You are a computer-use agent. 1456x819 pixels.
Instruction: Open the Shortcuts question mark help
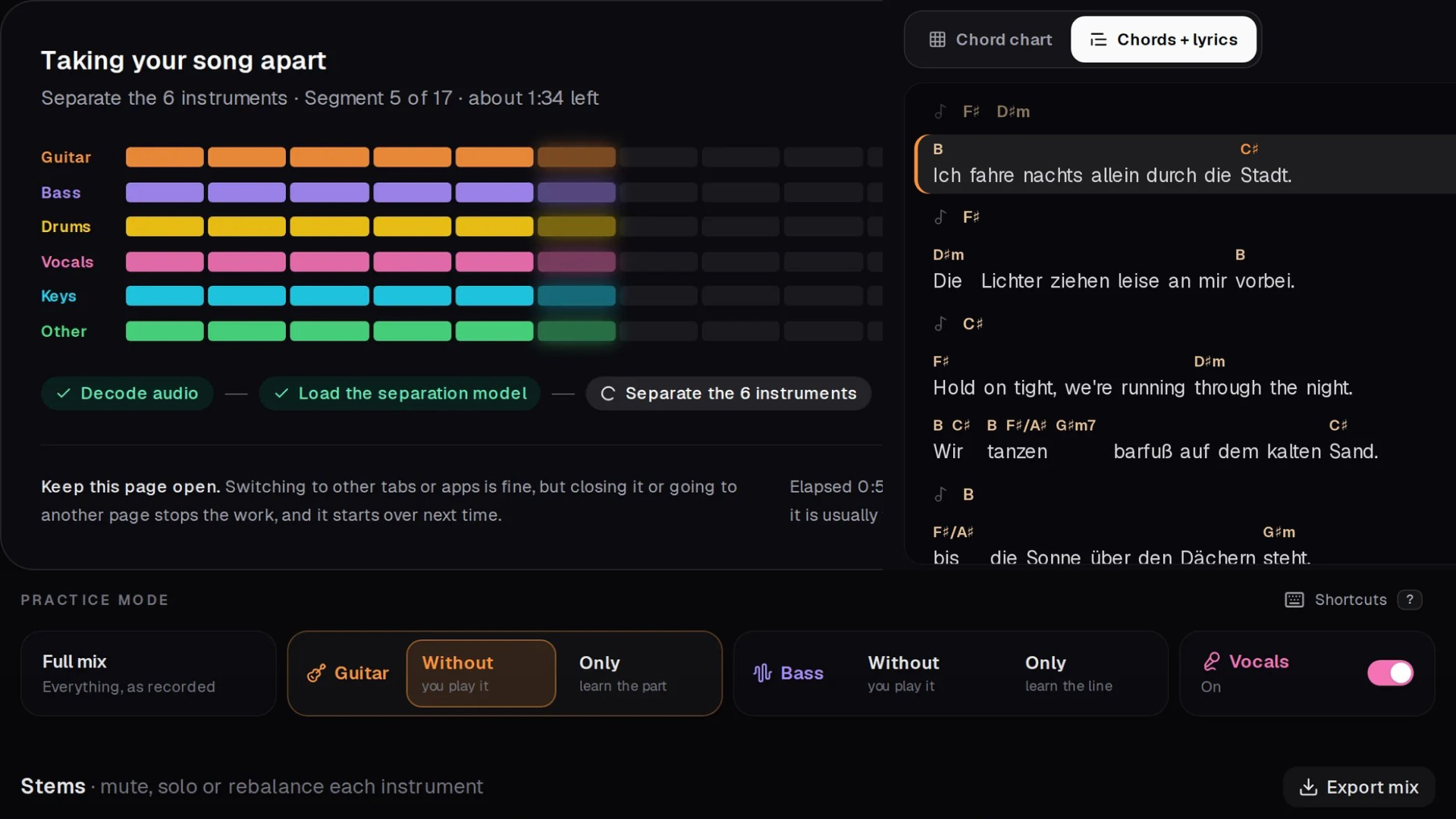[1410, 600]
